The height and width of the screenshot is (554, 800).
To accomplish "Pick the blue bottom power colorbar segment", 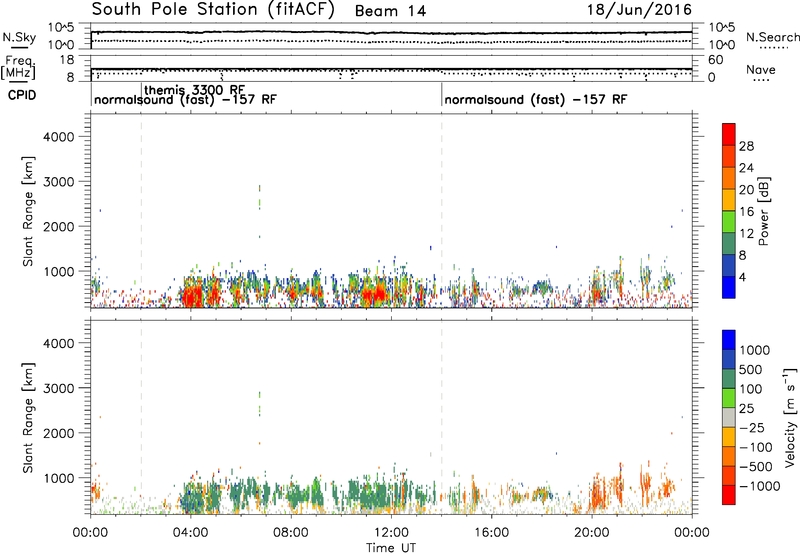I will [729, 287].
